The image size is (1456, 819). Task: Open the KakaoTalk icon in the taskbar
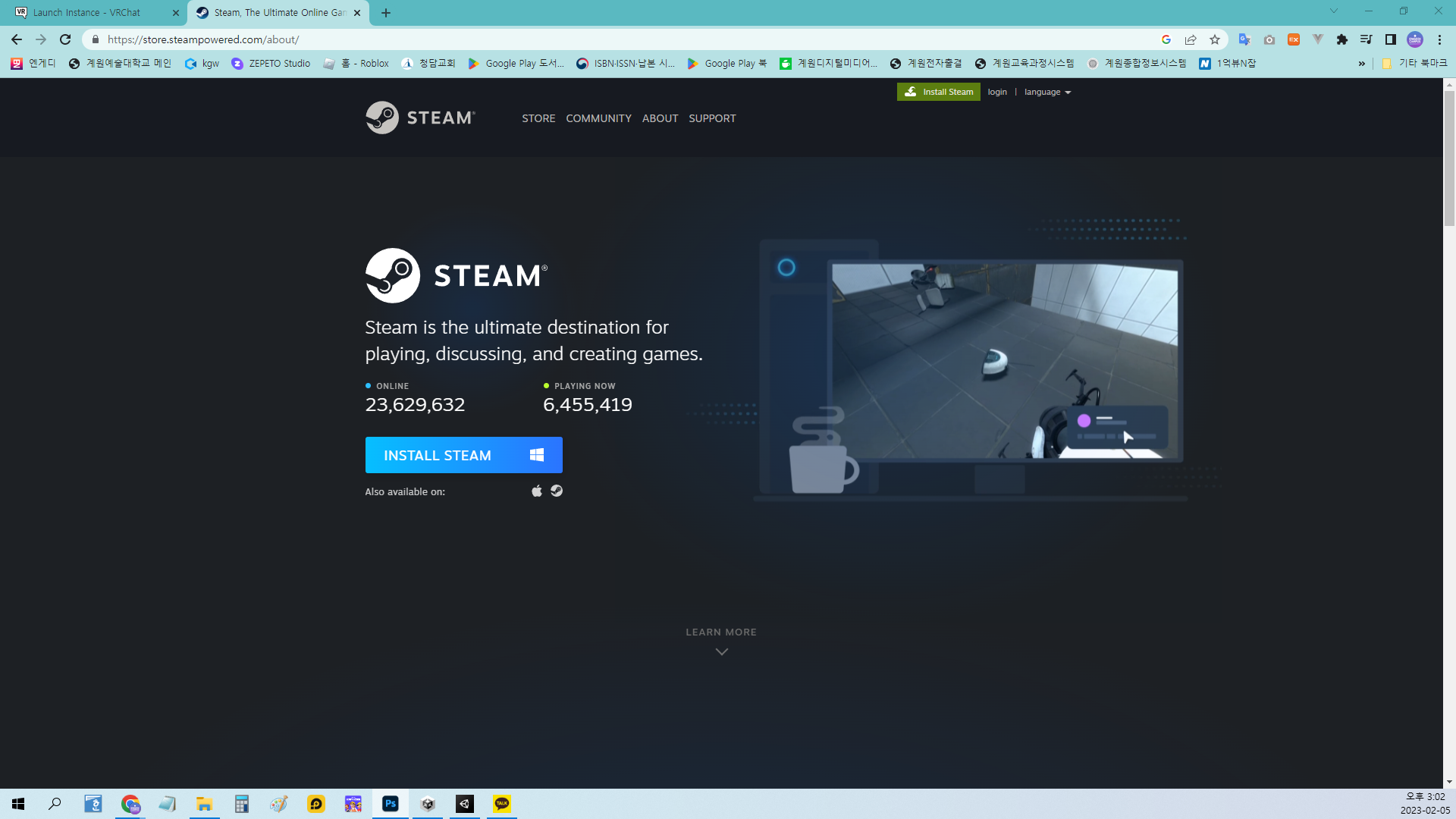click(x=502, y=804)
